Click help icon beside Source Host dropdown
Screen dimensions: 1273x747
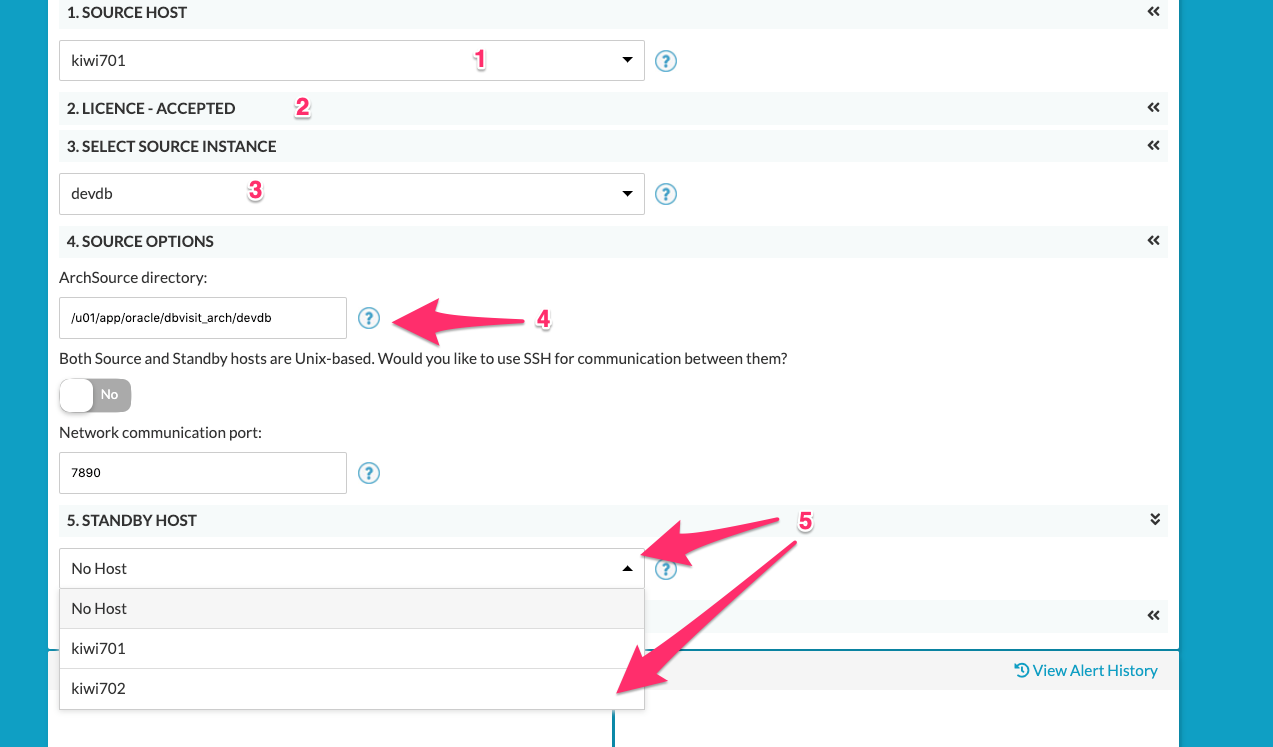point(666,61)
